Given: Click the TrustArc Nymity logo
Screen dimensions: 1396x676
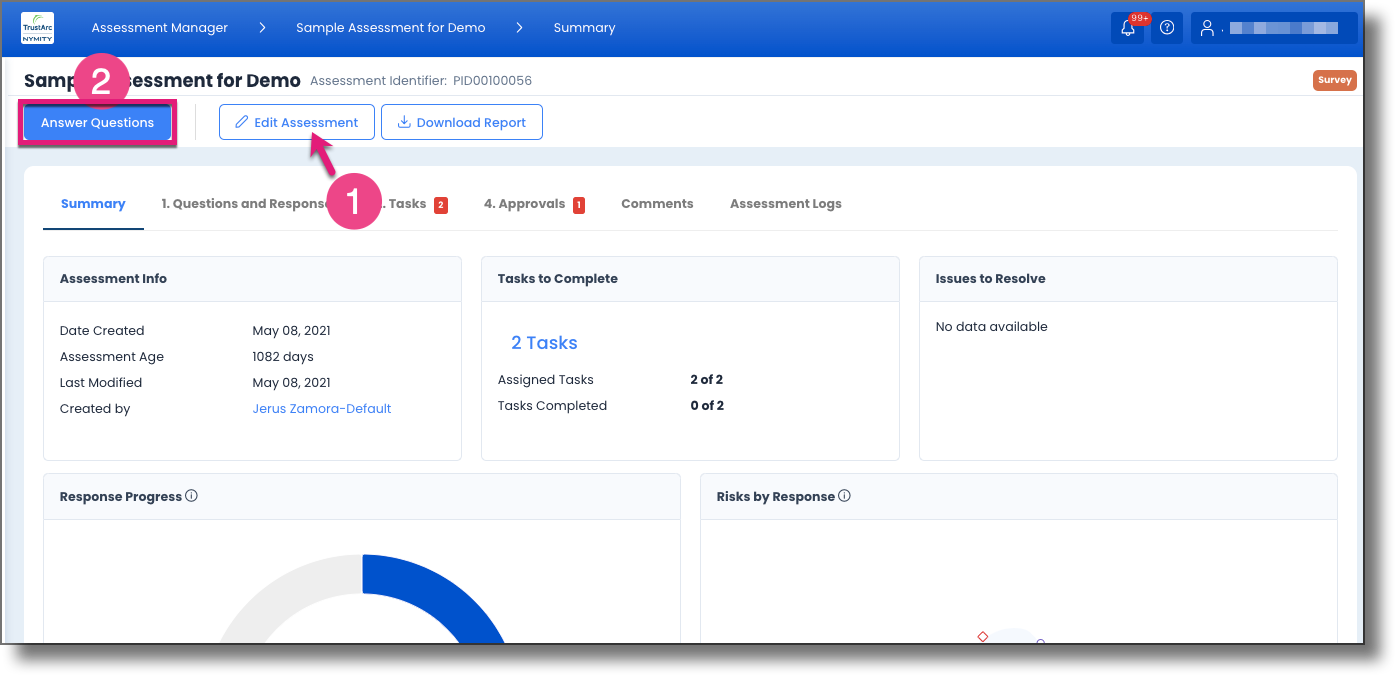Looking at the screenshot, I should (x=37, y=28).
